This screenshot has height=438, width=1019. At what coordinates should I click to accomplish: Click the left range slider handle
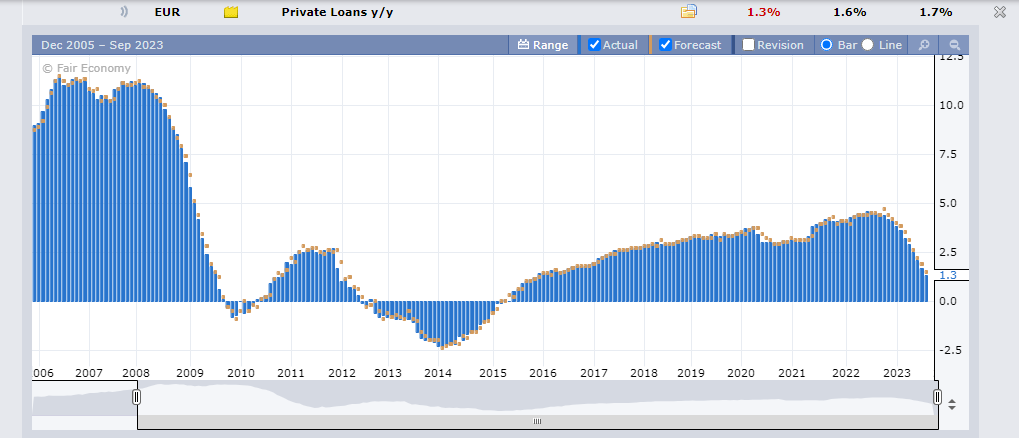pos(136,396)
